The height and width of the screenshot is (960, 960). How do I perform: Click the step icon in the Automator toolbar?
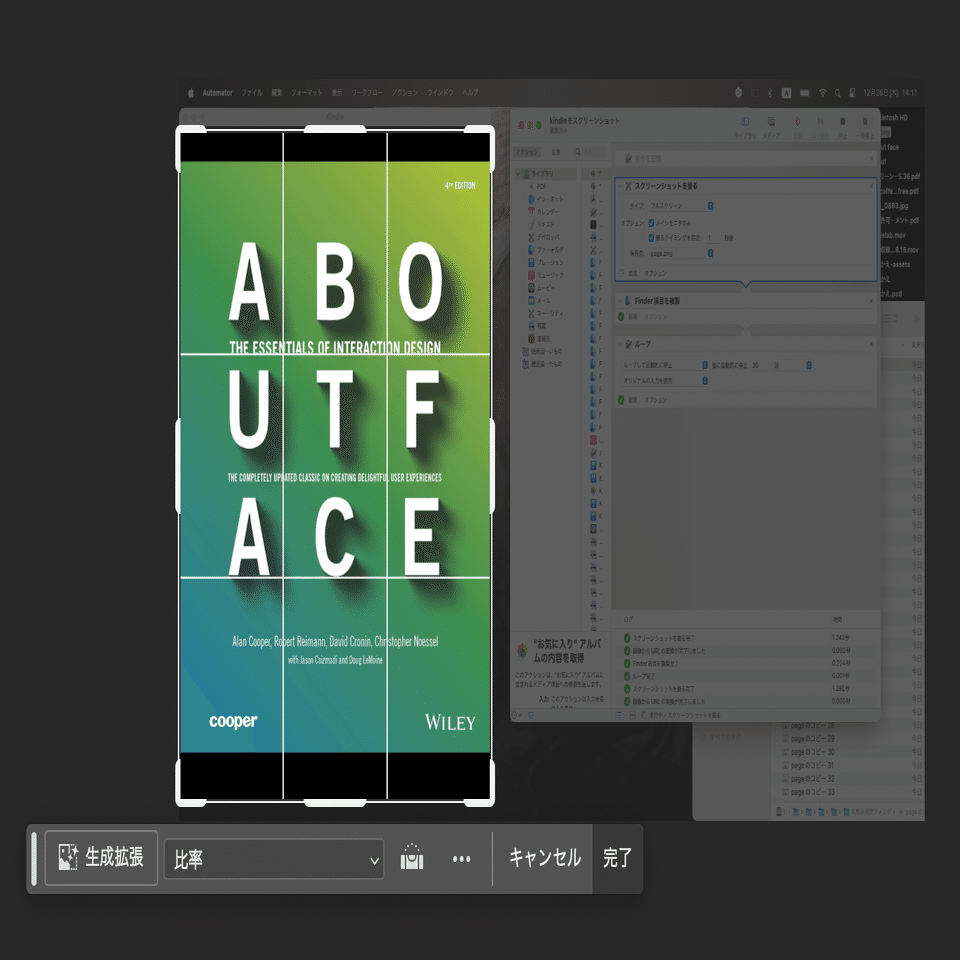click(820, 122)
